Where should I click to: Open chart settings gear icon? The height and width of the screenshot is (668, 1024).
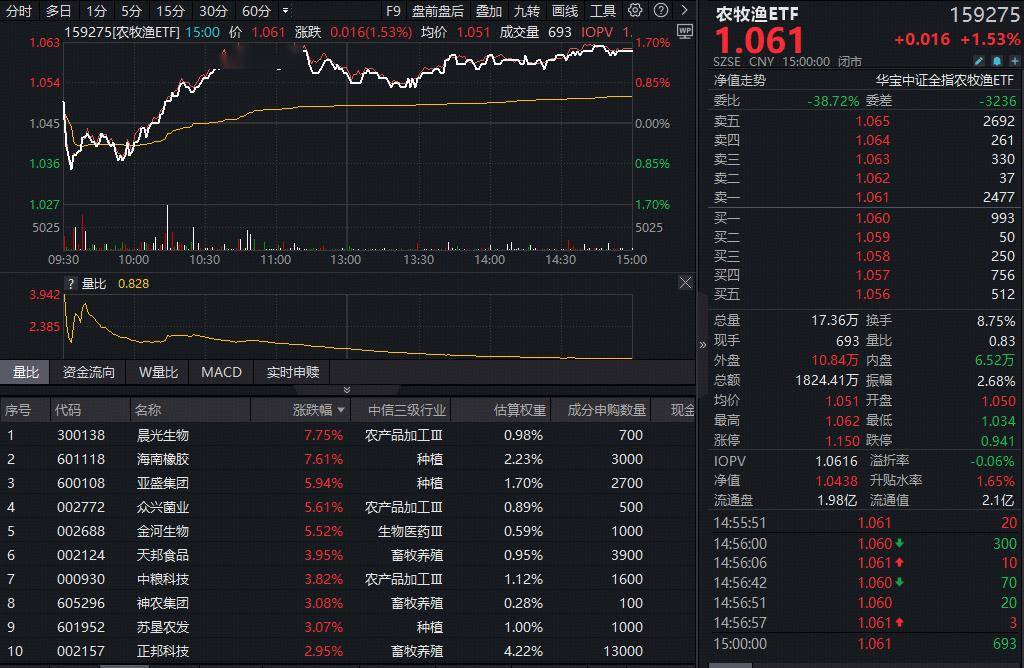(636, 11)
